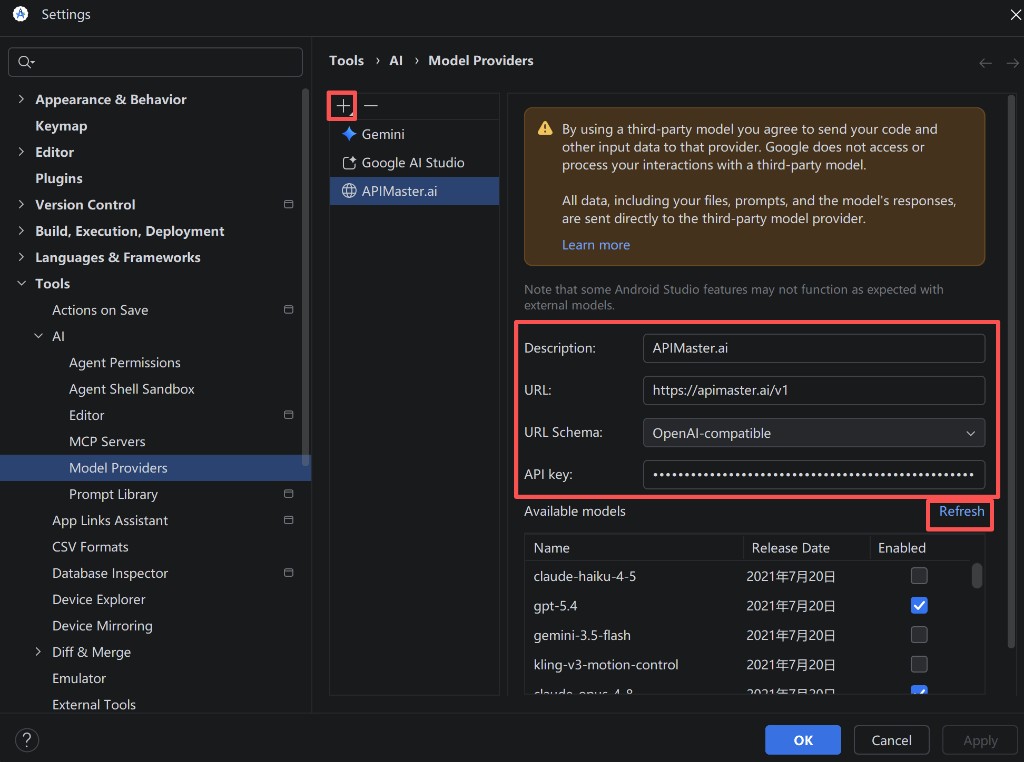Click project-level icon beside Actions on Save
The image size is (1024, 762).
(x=288, y=310)
